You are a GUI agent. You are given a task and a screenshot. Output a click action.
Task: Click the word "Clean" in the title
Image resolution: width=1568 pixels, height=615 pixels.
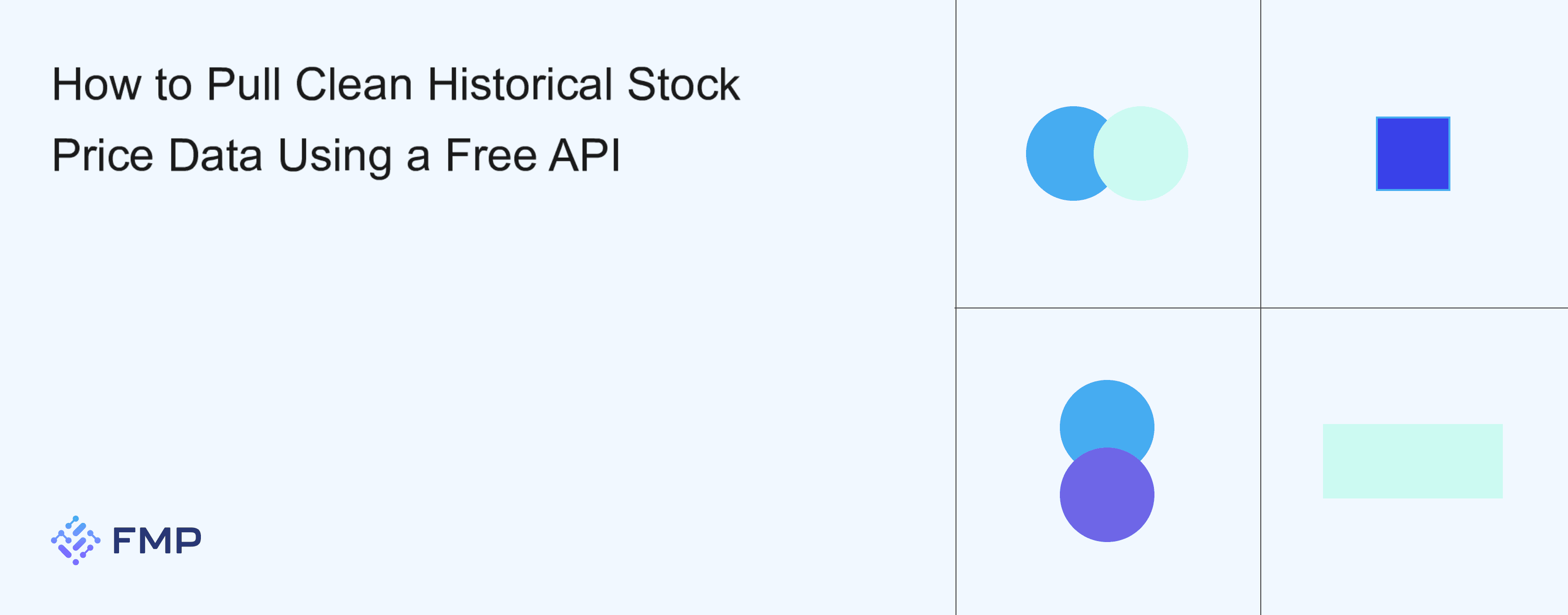(x=354, y=84)
